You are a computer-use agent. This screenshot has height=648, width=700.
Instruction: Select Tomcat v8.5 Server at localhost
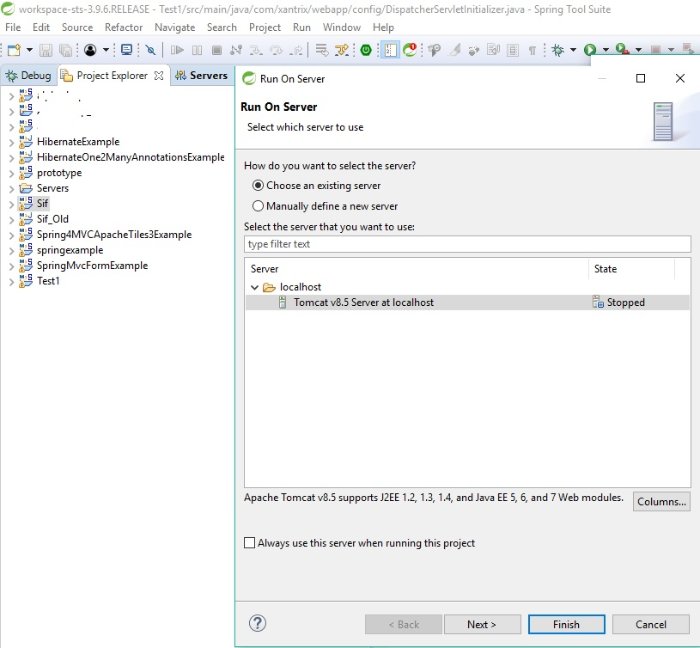pyautogui.click(x=467, y=302)
